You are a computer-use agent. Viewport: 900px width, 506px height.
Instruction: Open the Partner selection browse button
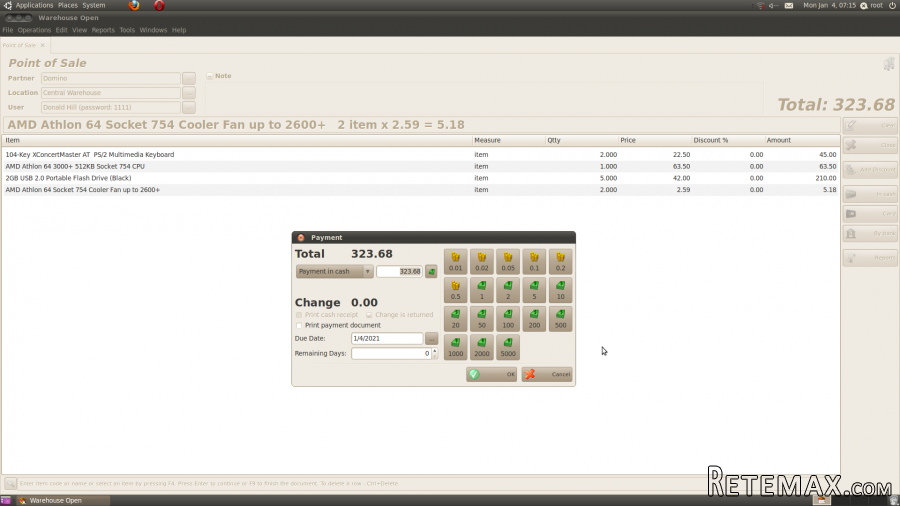(189, 78)
